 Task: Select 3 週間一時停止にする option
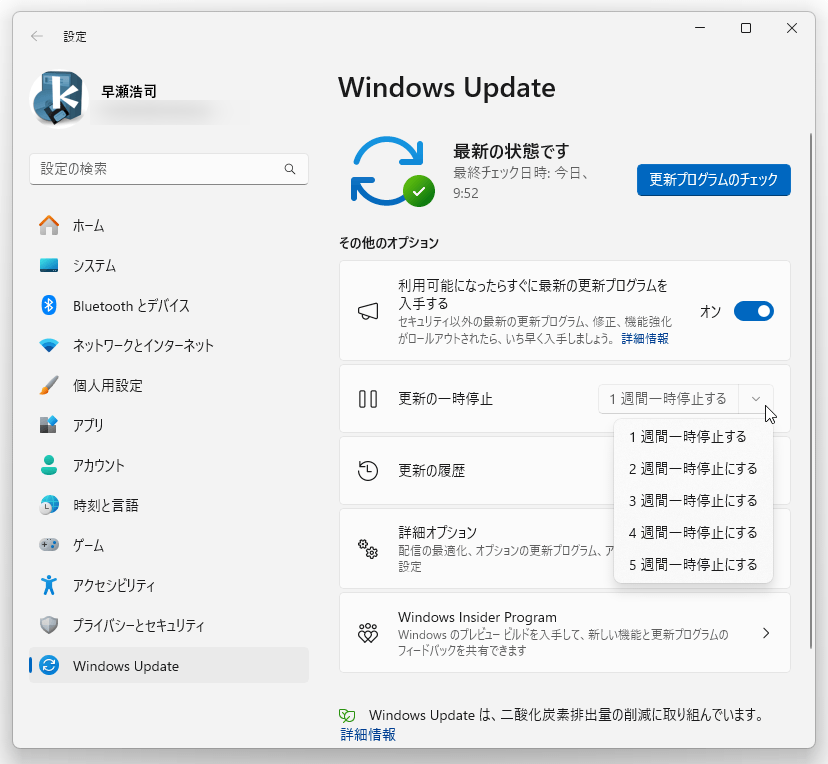pos(693,501)
